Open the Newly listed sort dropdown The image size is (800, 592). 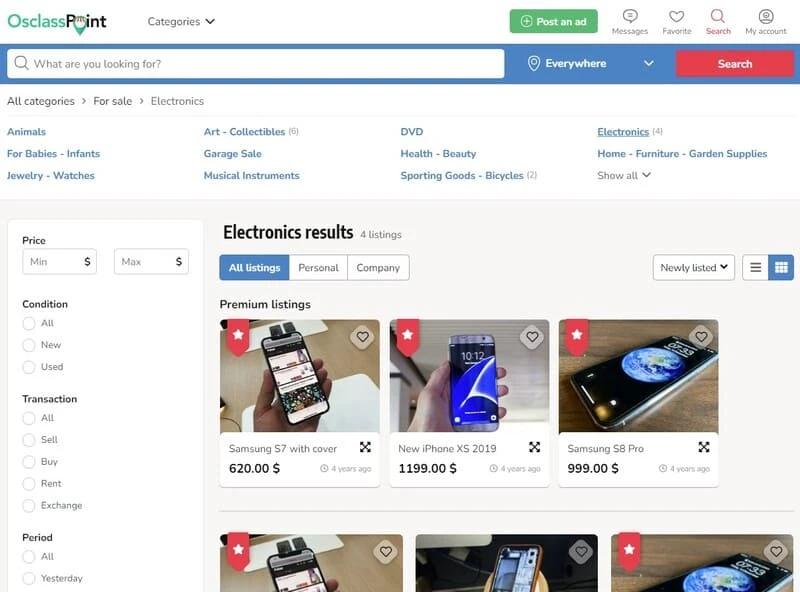point(693,267)
